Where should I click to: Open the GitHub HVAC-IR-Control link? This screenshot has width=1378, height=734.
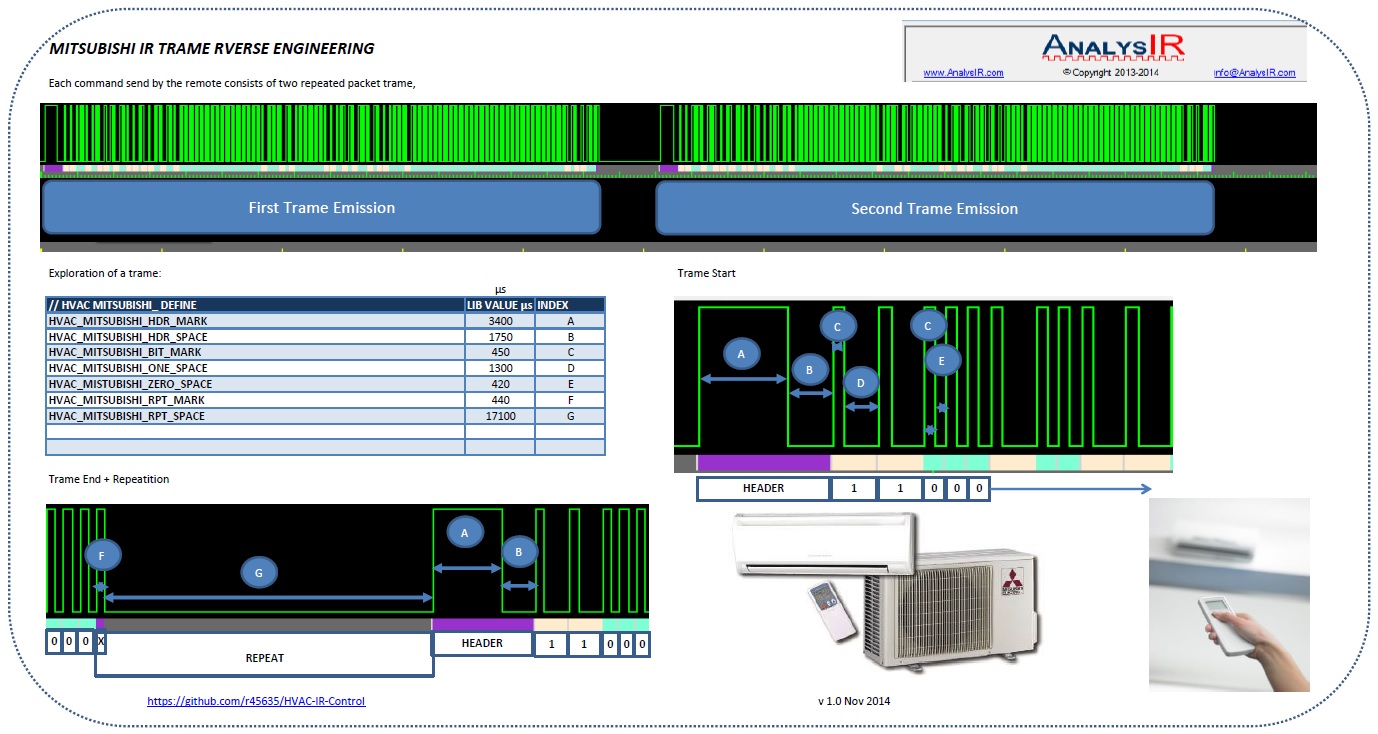click(x=256, y=701)
